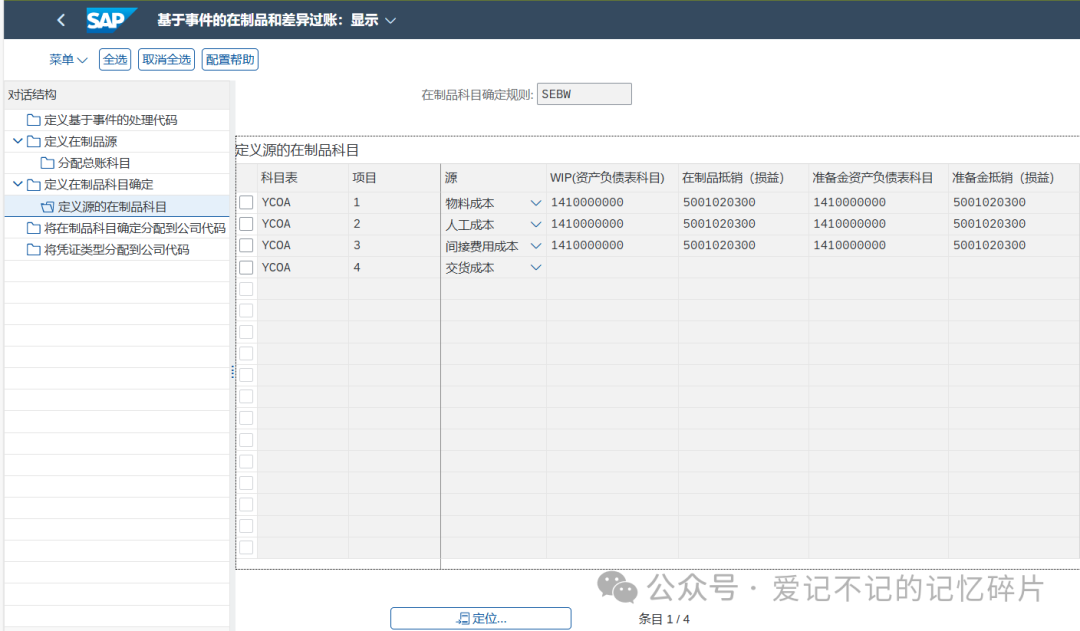Select 定义源的在制品科目 tree item

point(112,207)
